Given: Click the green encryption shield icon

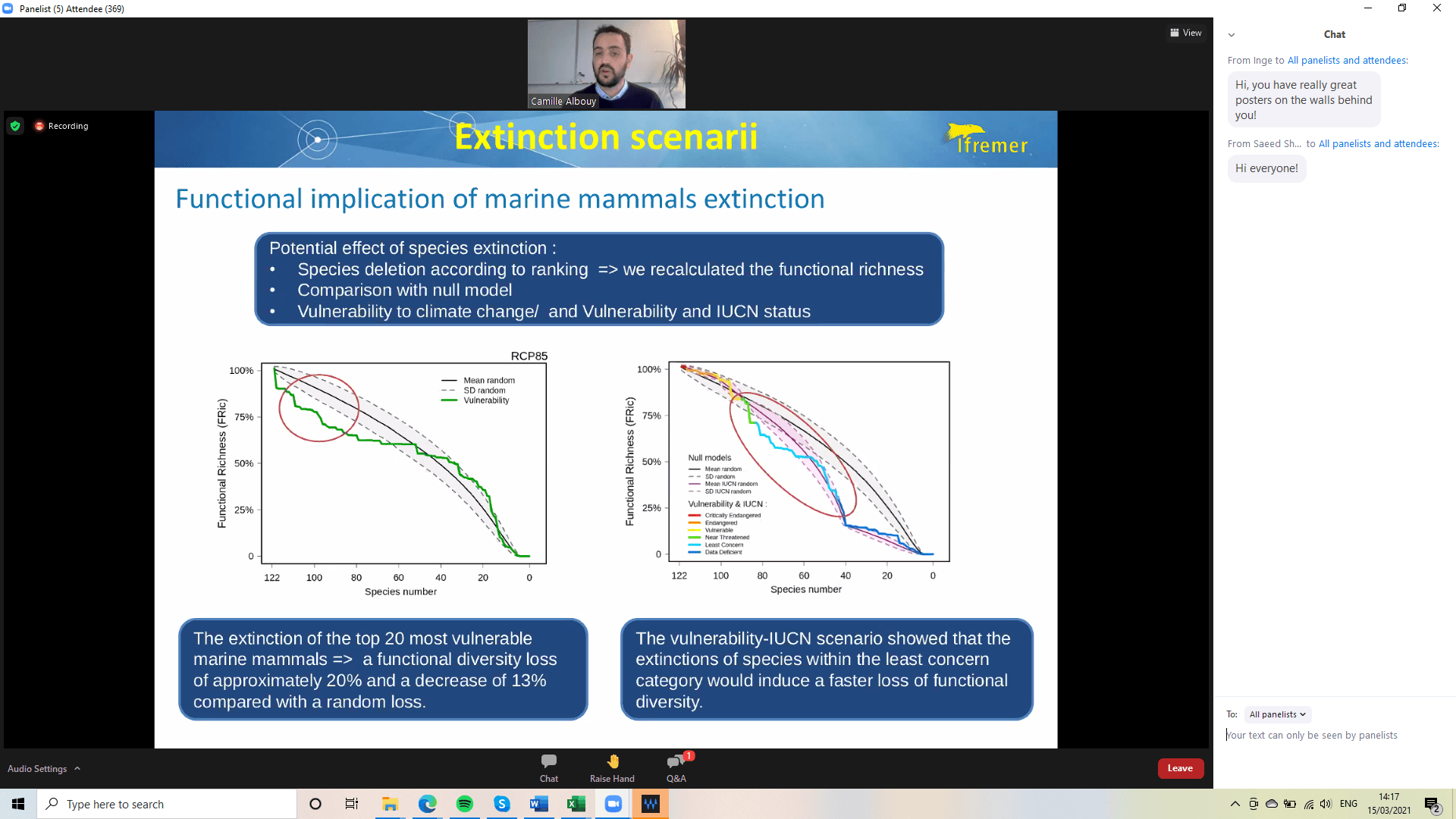Looking at the screenshot, I should [15, 126].
